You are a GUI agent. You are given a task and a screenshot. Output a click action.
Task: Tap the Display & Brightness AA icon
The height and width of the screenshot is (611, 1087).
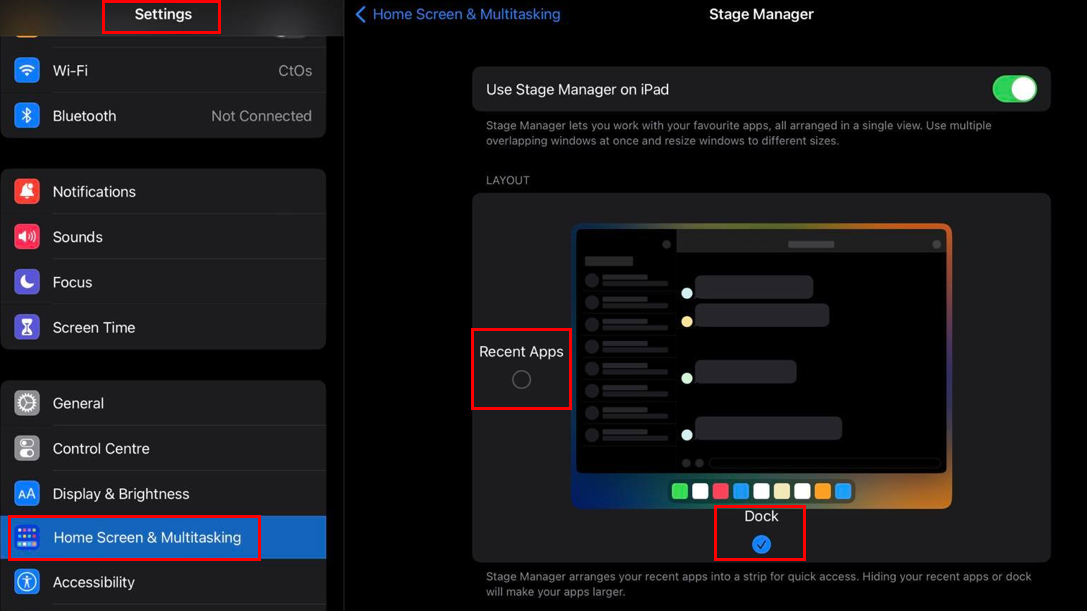(27, 494)
